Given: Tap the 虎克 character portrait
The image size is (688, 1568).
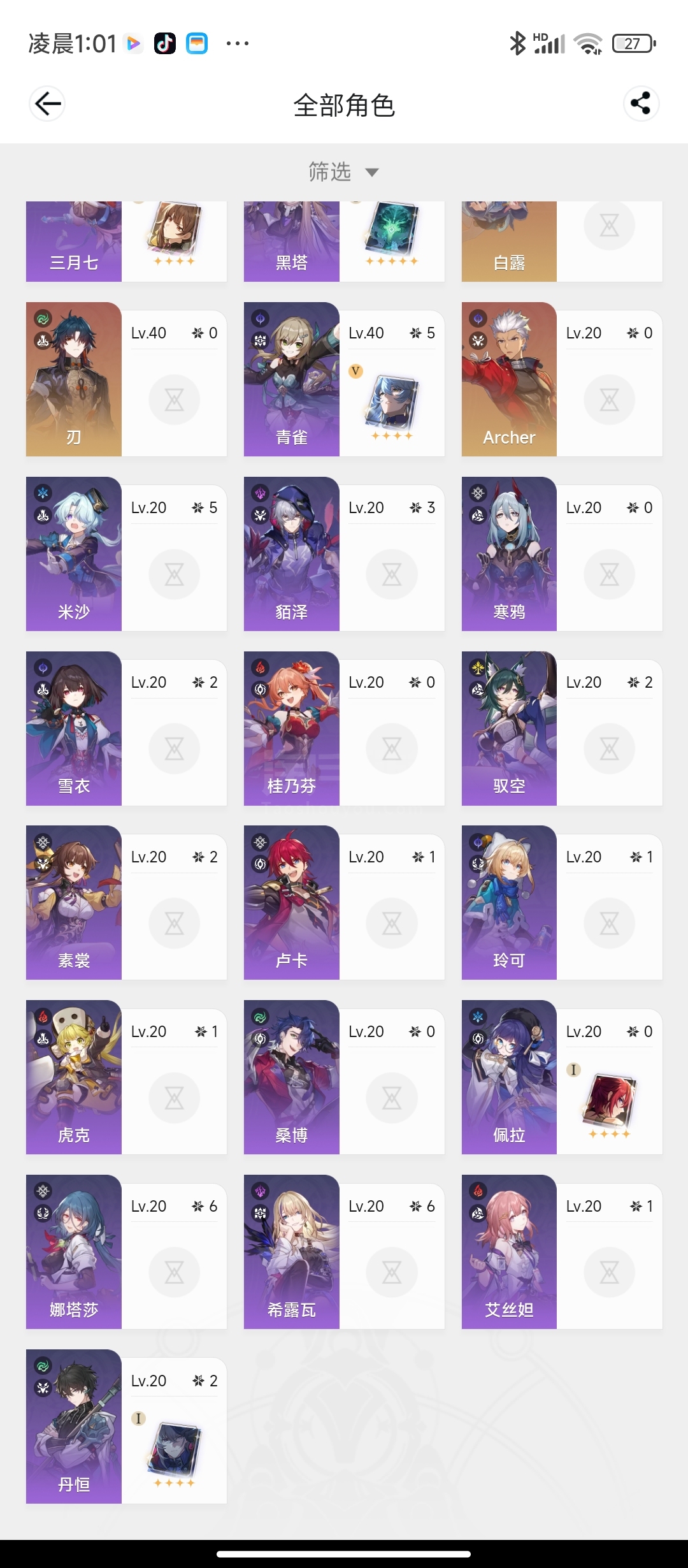Looking at the screenshot, I should pyautogui.click(x=74, y=1077).
